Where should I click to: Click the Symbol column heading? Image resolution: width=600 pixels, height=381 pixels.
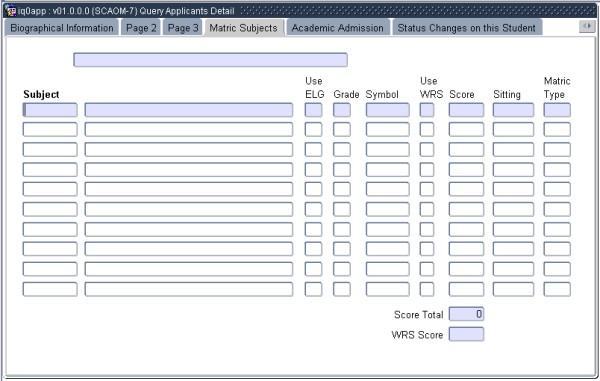click(382, 94)
